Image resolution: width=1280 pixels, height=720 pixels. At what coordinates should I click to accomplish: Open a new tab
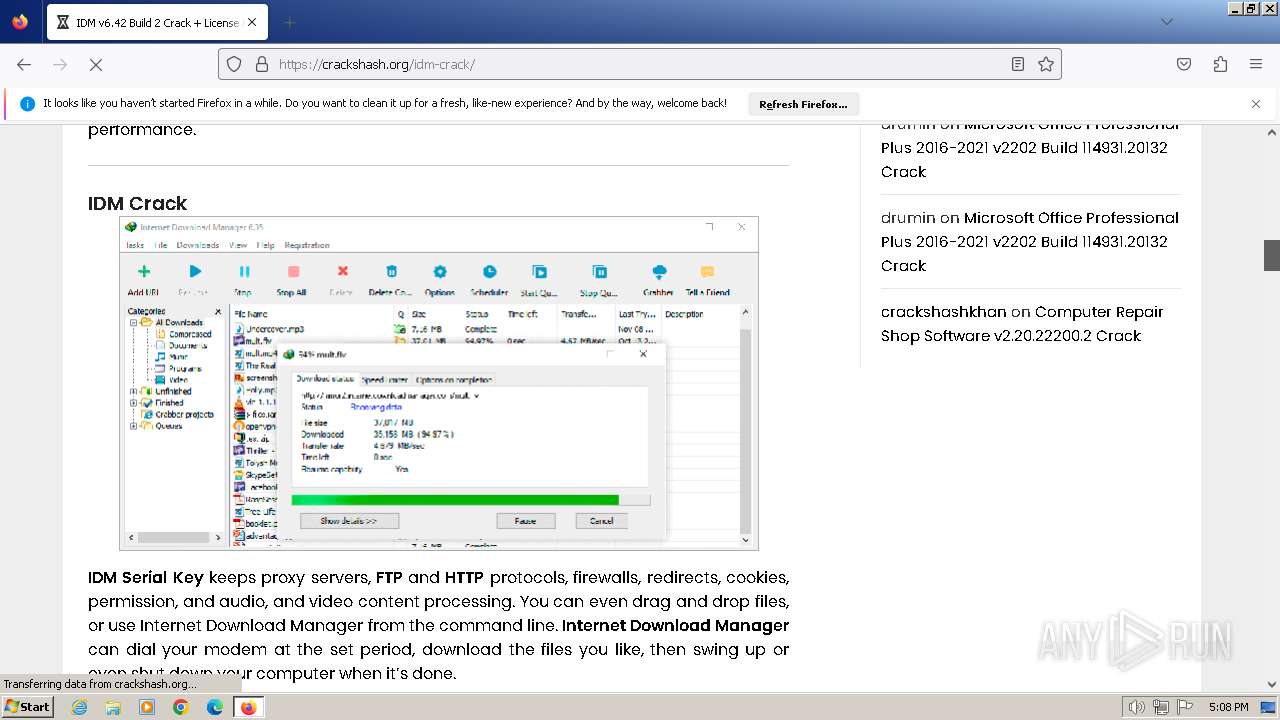tap(289, 22)
